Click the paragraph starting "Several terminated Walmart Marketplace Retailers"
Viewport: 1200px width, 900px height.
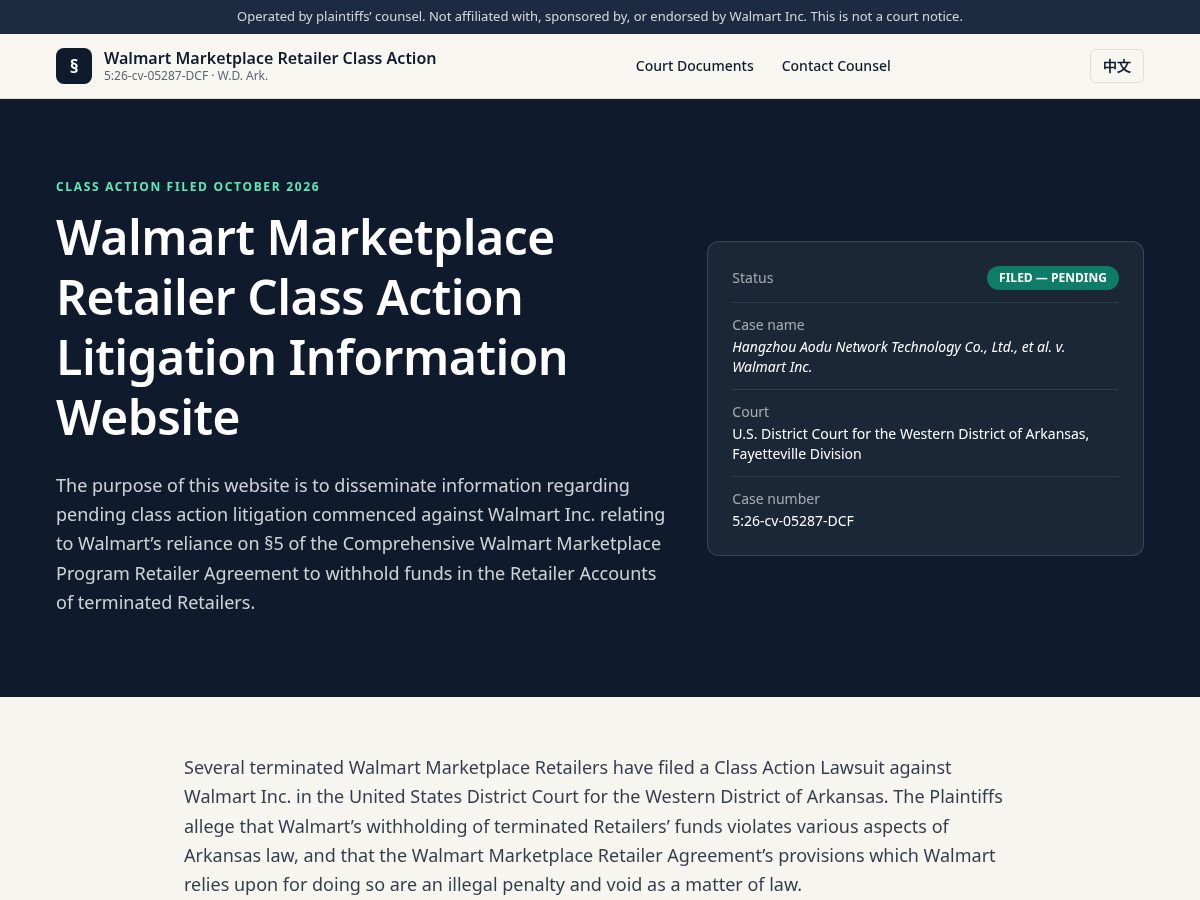(594, 826)
